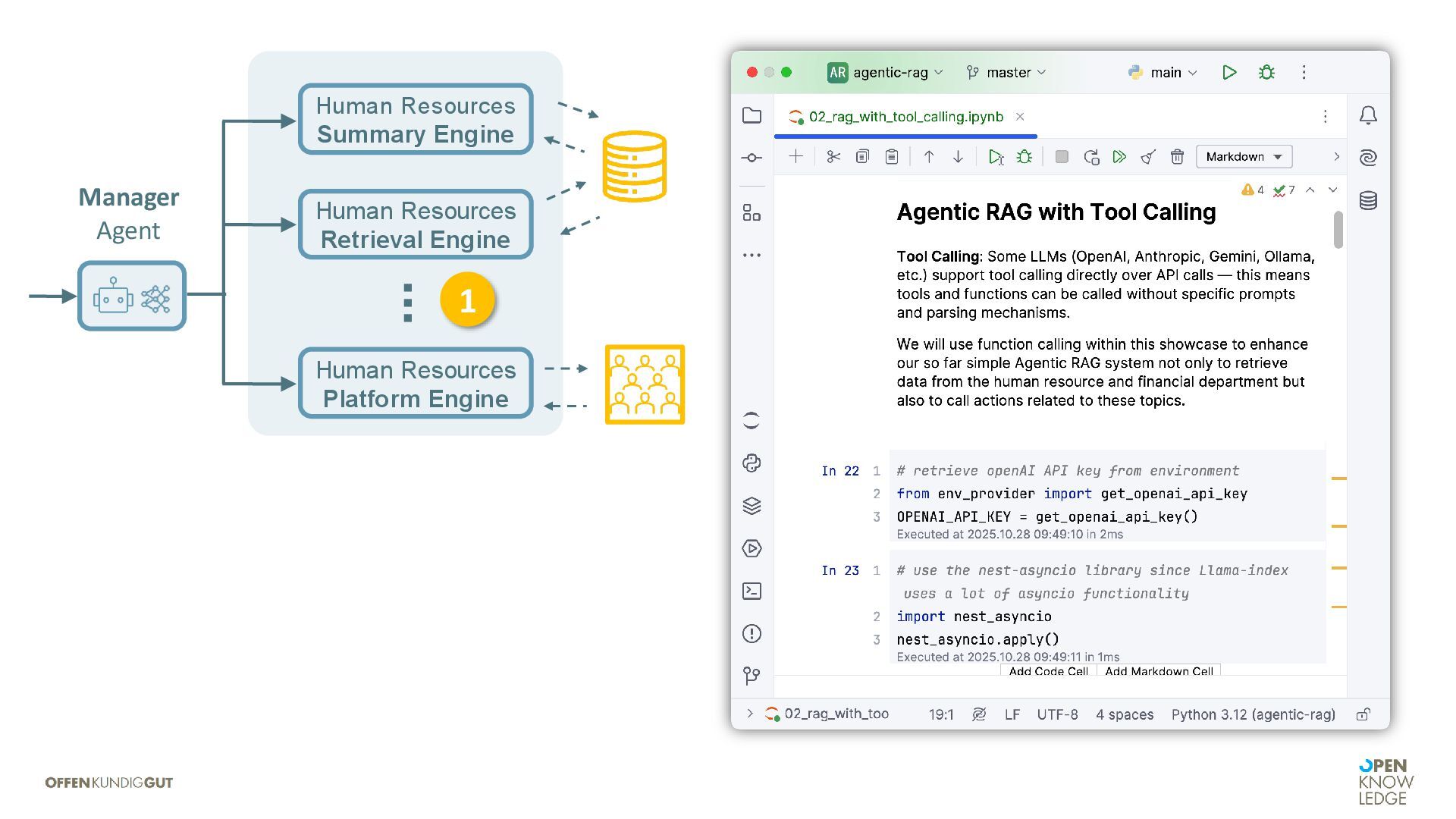Viewport: 1456px width, 819px height.
Task: Toggle the Problems tool window
Action: point(752,634)
